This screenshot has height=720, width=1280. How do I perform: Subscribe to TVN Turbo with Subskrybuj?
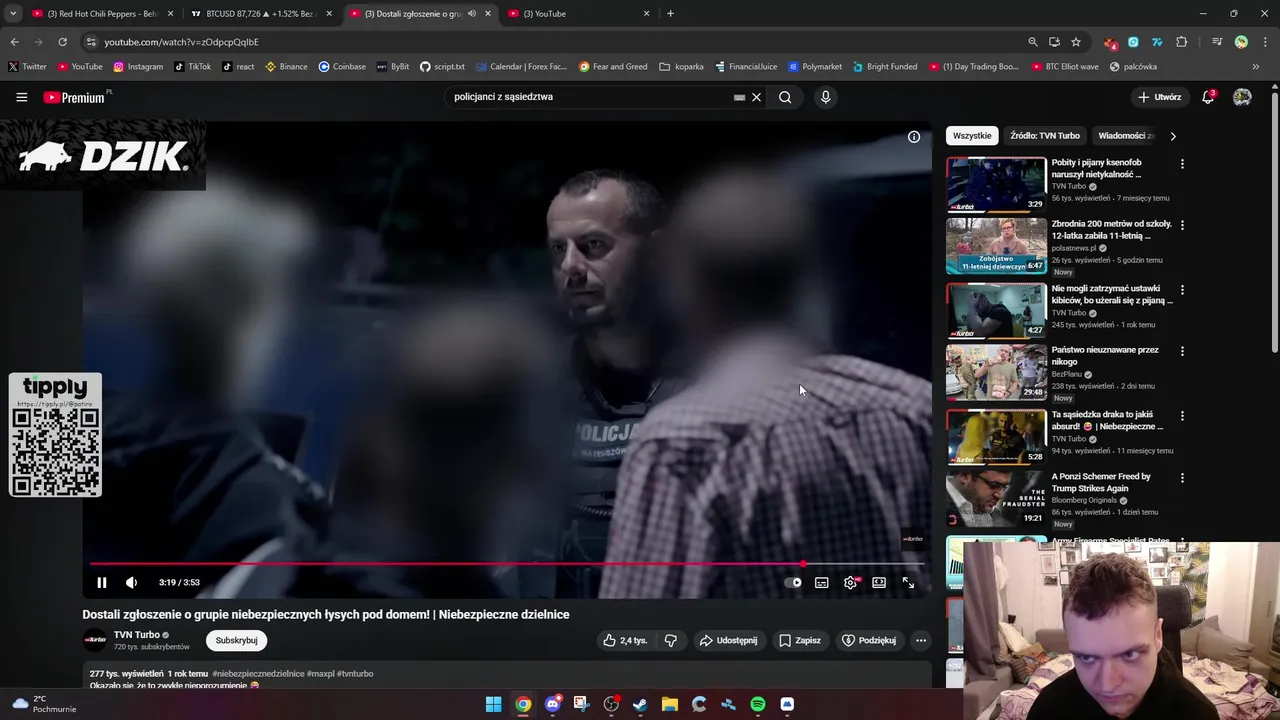(236, 640)
